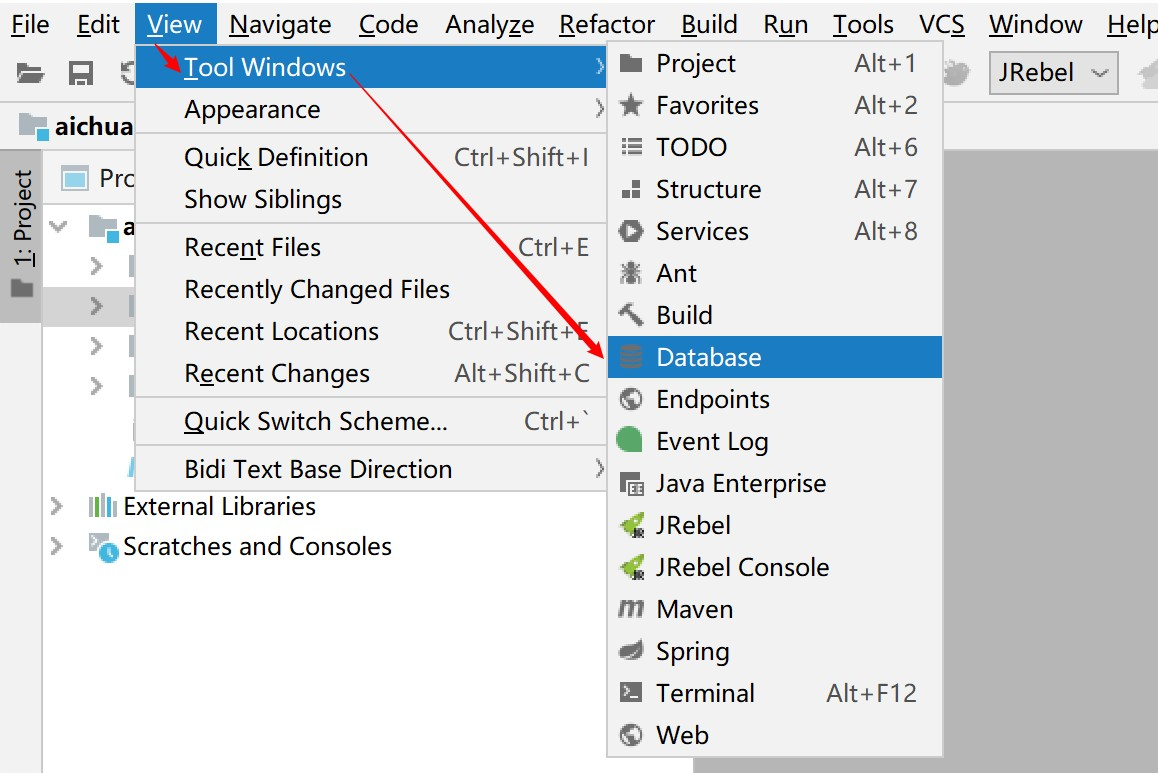The width and height of the screenshot is (1158, 773).
Task: Open the Refactor menu
Action: pos(607,25)
